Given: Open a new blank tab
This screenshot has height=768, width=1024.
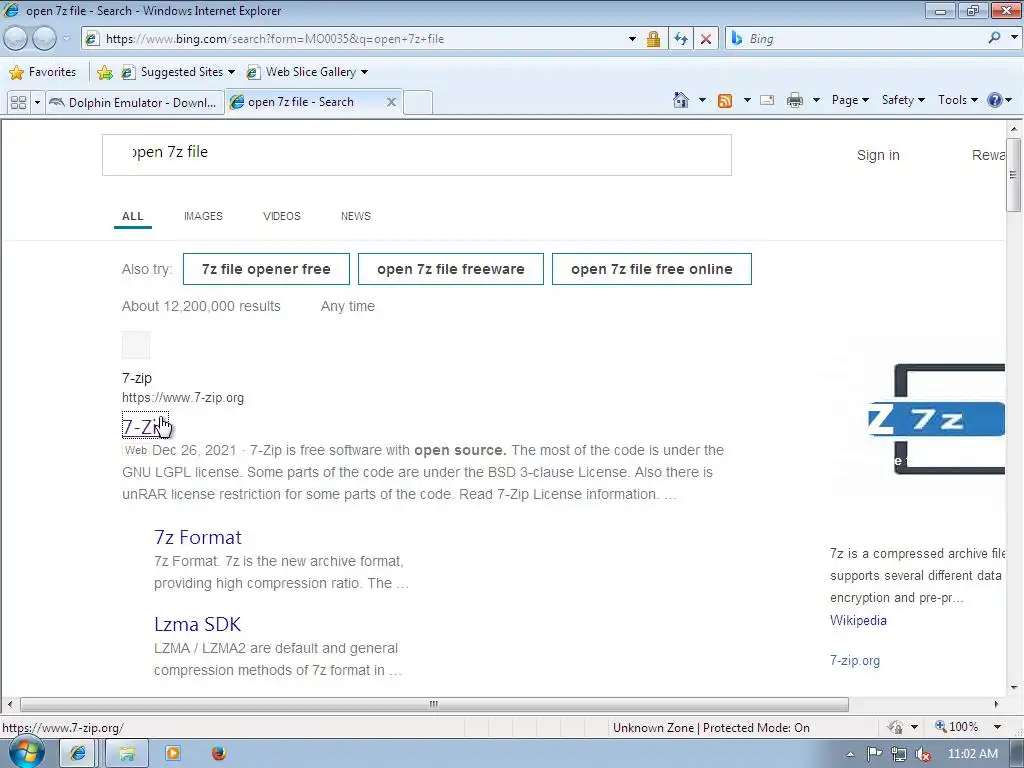Looking at the screenshot, I should (418, 103).
